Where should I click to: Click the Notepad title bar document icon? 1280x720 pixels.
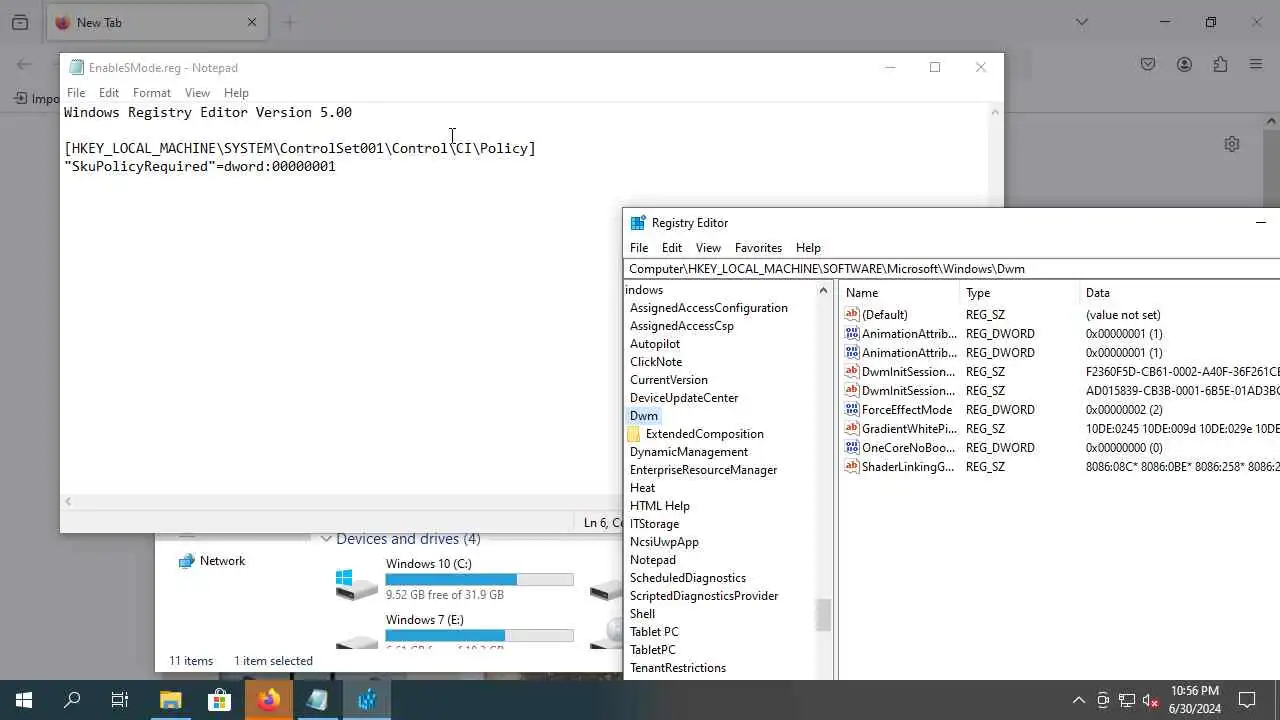click(x=76, y=68)
